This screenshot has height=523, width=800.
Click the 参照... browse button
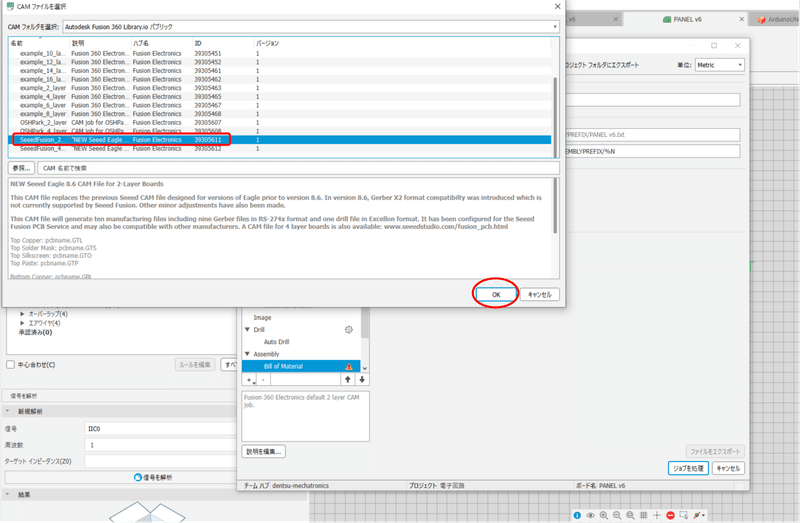click(x=21, y=168)
